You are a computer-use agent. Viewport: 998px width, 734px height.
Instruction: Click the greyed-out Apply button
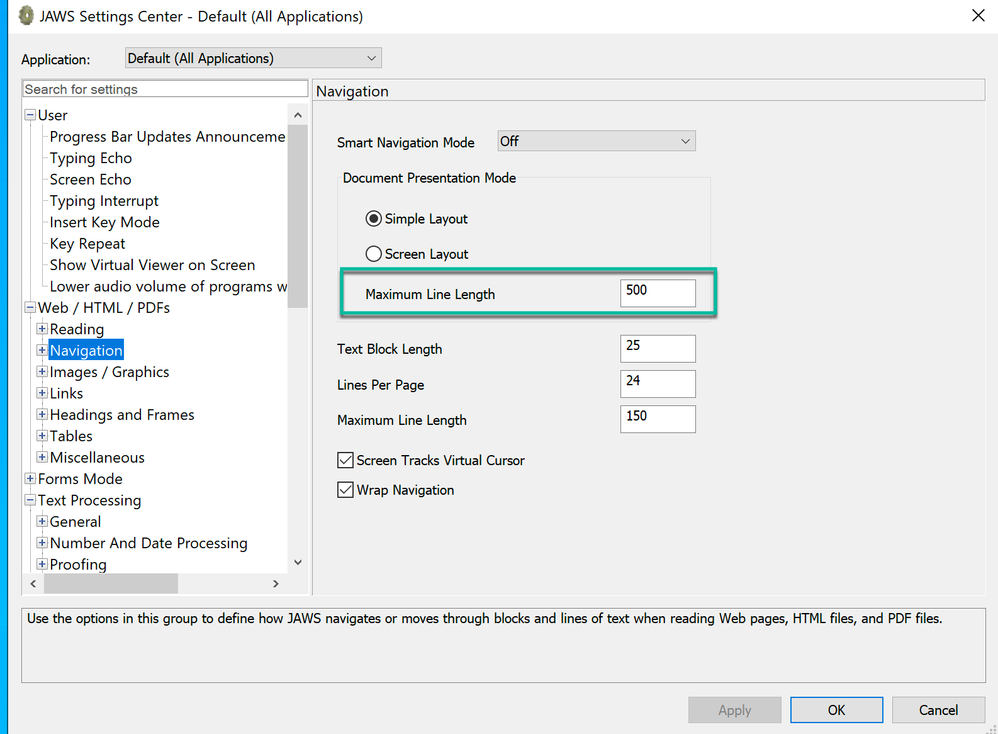[x=734, y=710]
